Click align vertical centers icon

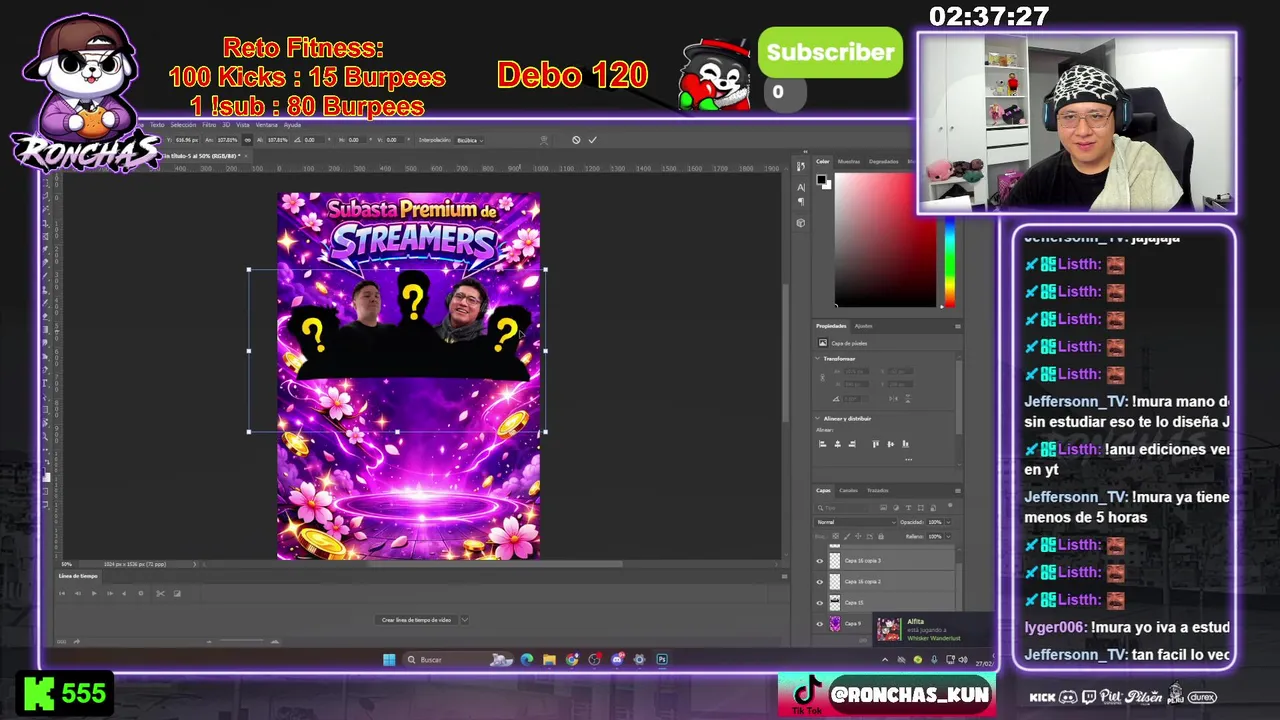(x=891, y=444)
